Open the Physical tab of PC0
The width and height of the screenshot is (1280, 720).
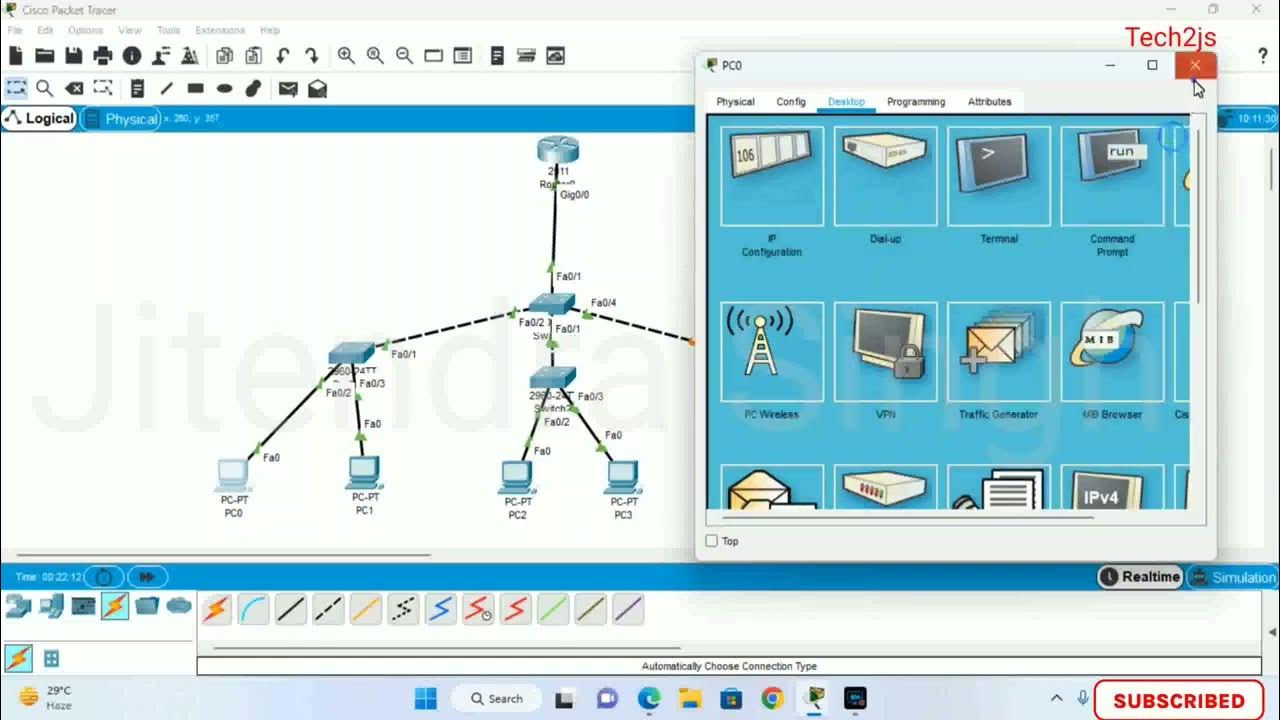(735, 101)
